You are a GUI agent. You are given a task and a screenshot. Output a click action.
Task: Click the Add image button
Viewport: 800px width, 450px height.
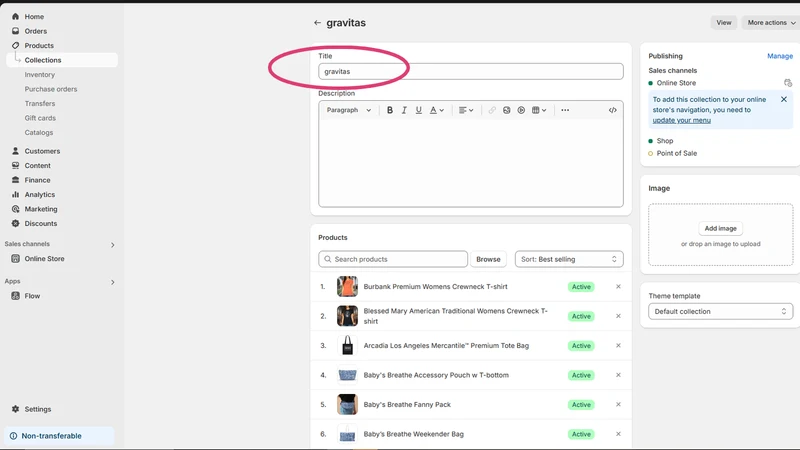click(720, 229)
